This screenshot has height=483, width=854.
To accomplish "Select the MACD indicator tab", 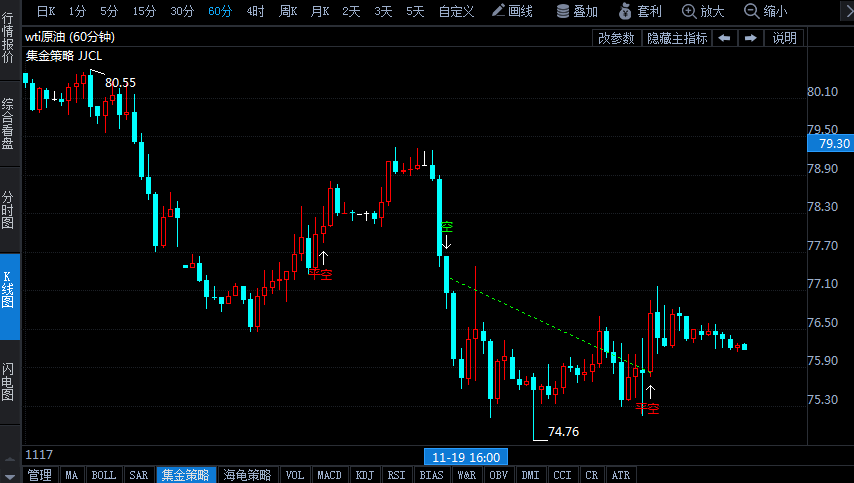I will click(330, 475).
